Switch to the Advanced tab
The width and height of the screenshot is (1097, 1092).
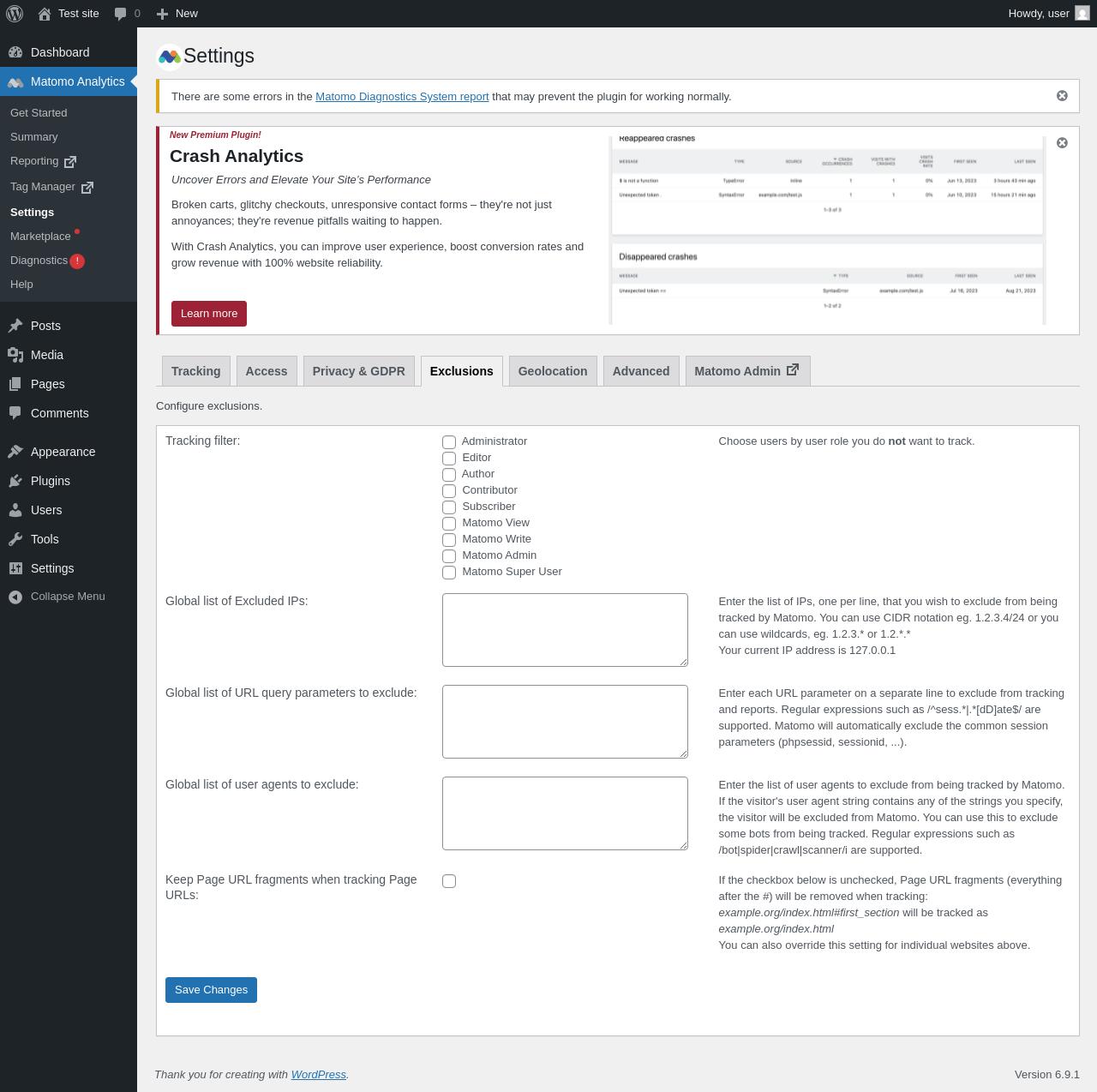pos(641,371)
